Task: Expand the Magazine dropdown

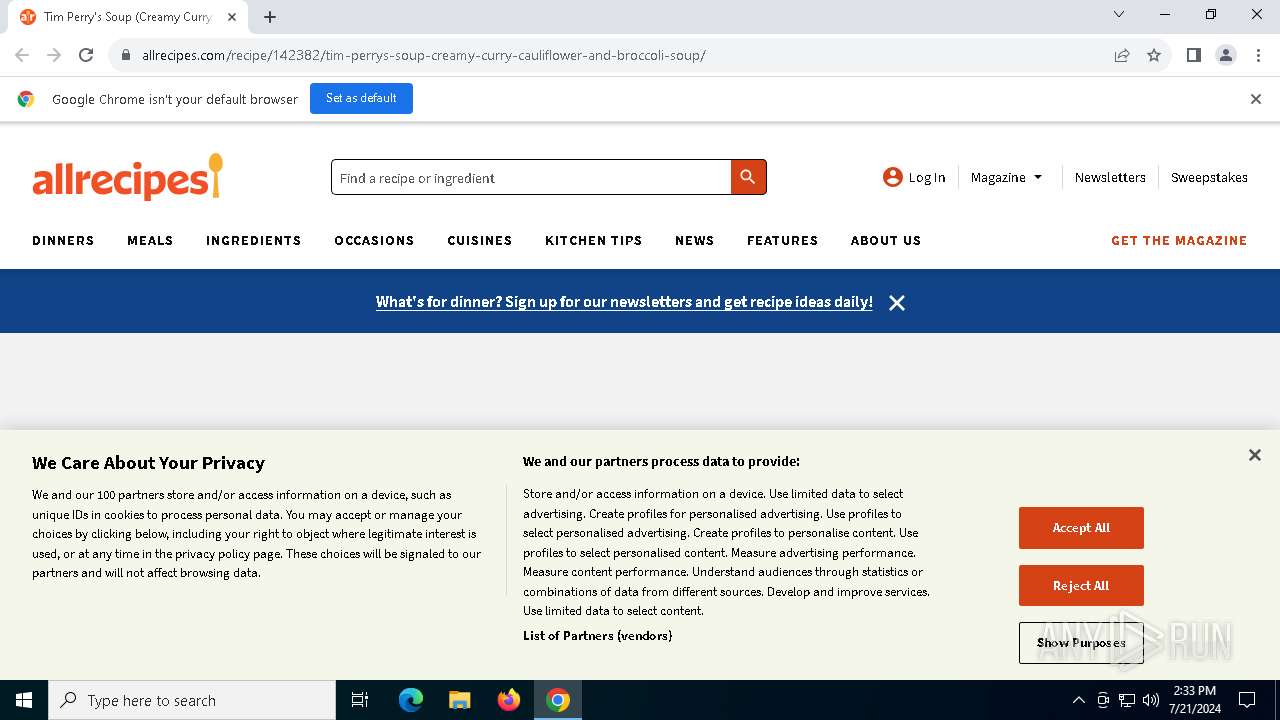Action: [1006, 177]
